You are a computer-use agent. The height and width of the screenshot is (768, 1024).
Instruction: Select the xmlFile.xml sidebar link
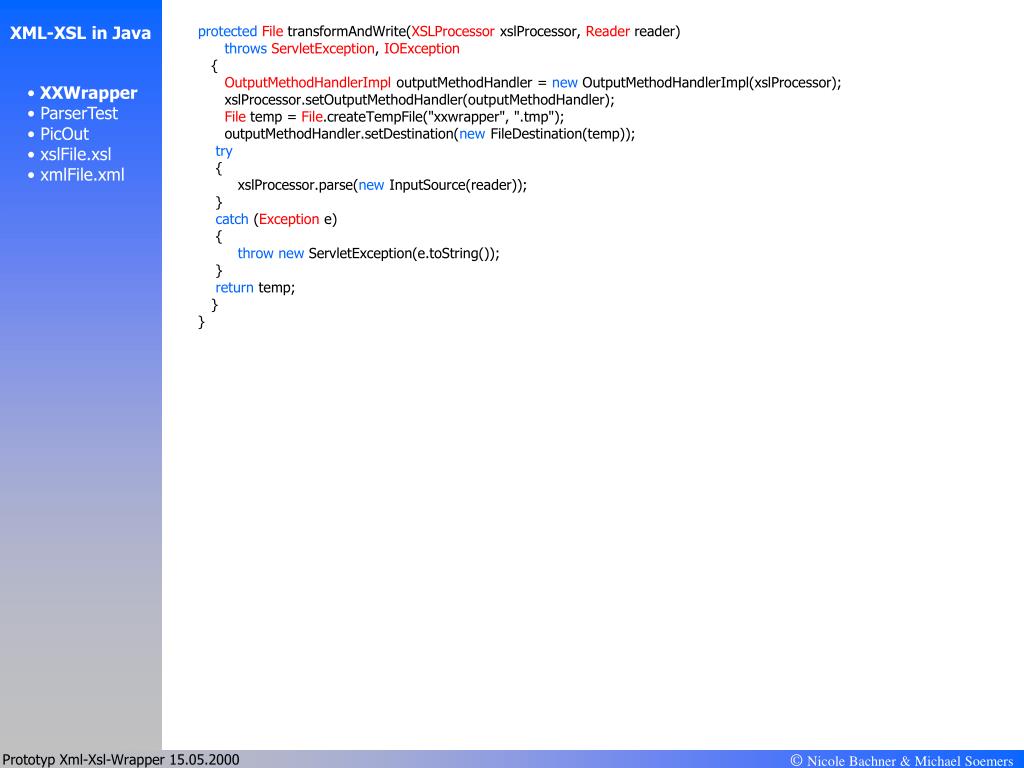(82, 175)
